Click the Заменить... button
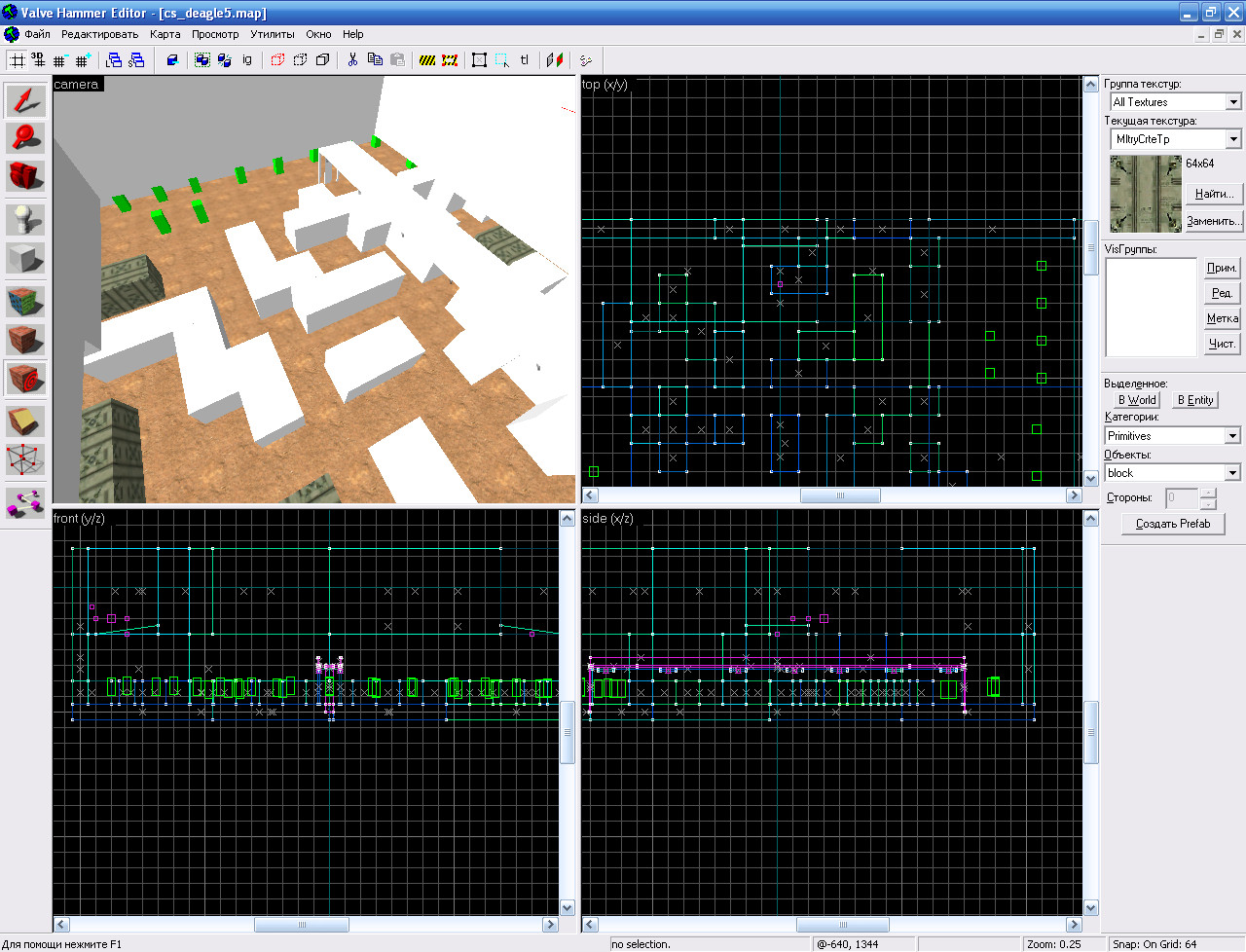The image size is (1246, 952). [1214, 221]
